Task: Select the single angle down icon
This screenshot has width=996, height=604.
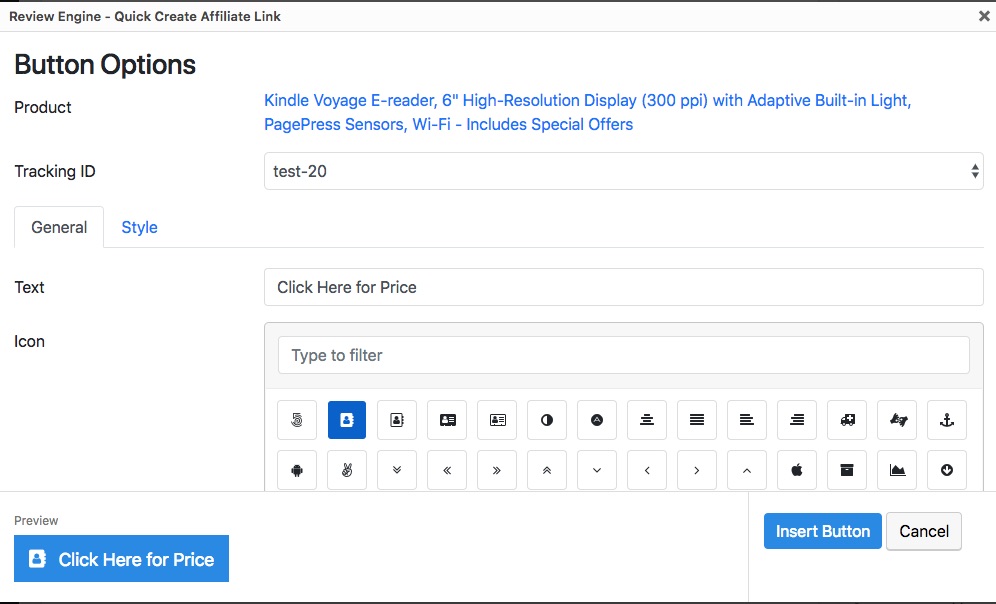Action: pyautogui.click(x=597, y=470)
